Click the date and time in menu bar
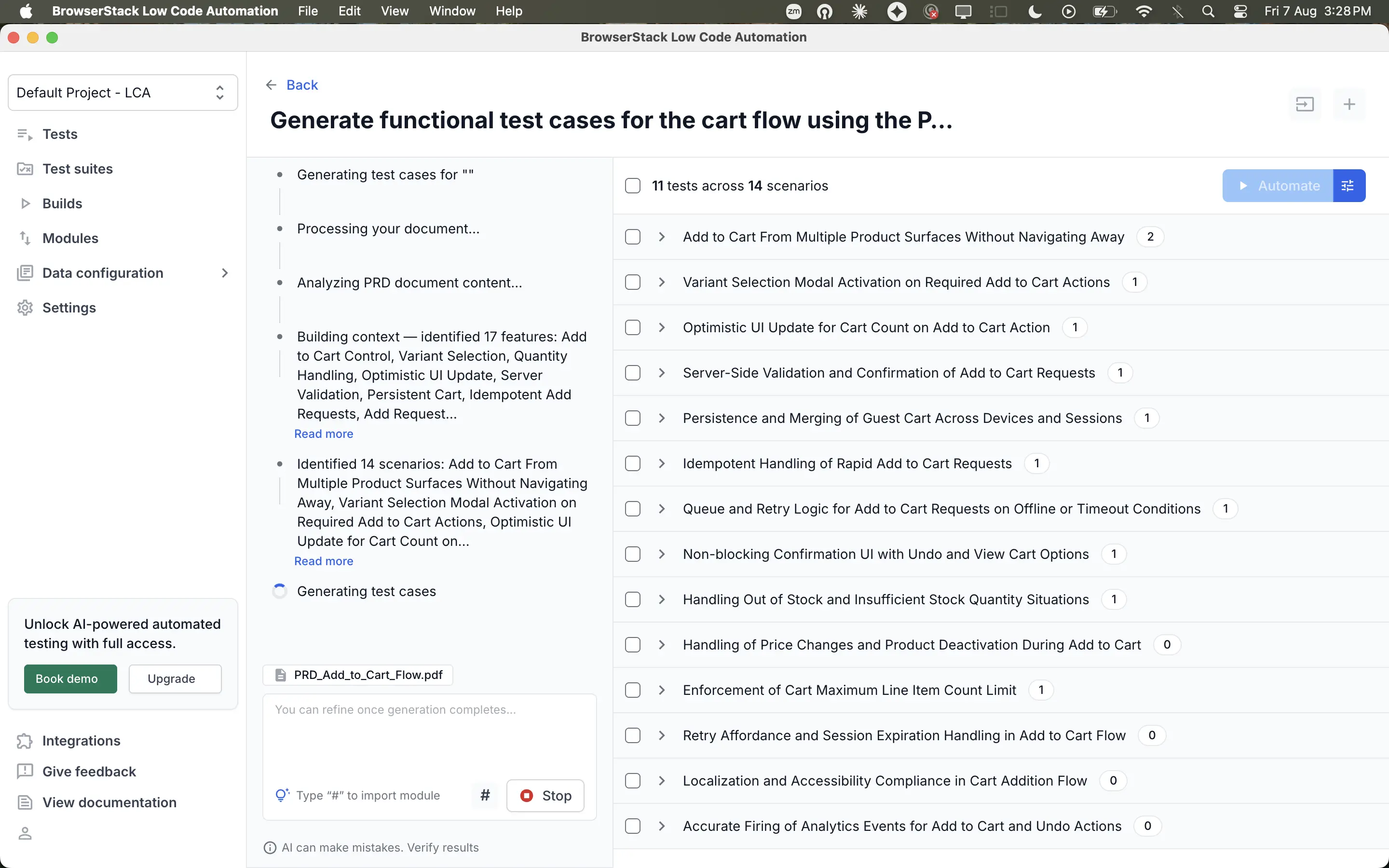1389x868 pixels. pyautogui.click(x=1317, y=12)
